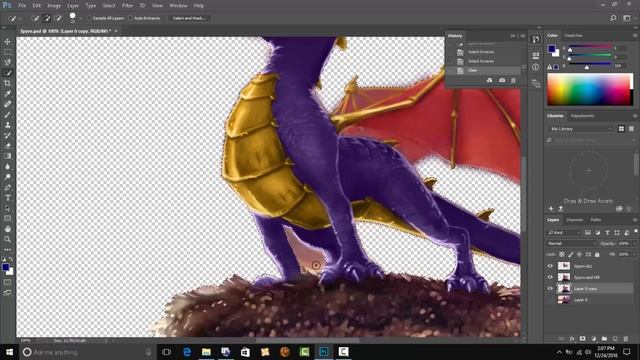Delete current state in History panel
640x360 pixels.
click(x=513, y=80)
